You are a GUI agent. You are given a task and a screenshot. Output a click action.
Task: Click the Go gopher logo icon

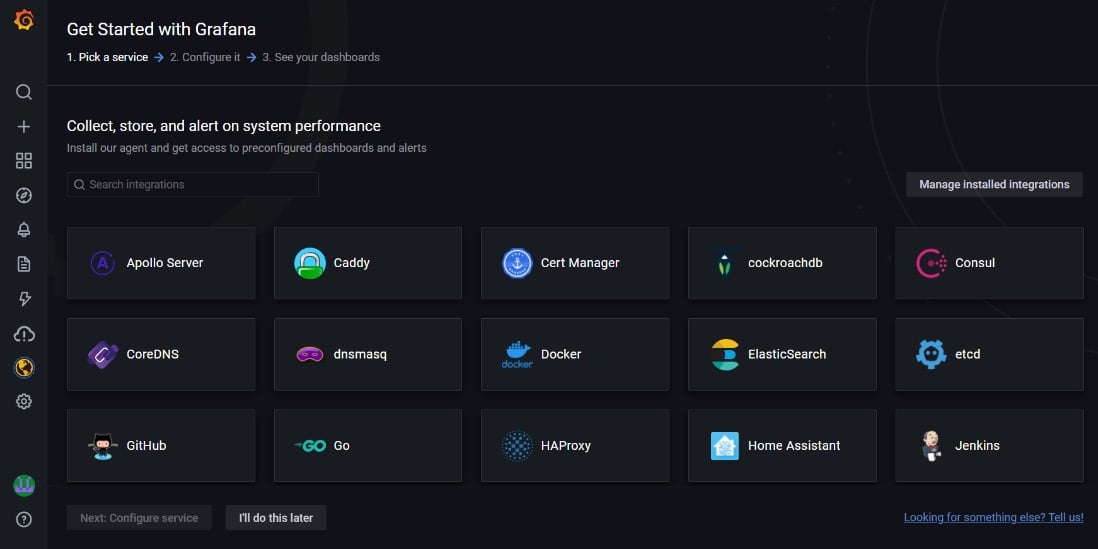[x=310, y=445]
